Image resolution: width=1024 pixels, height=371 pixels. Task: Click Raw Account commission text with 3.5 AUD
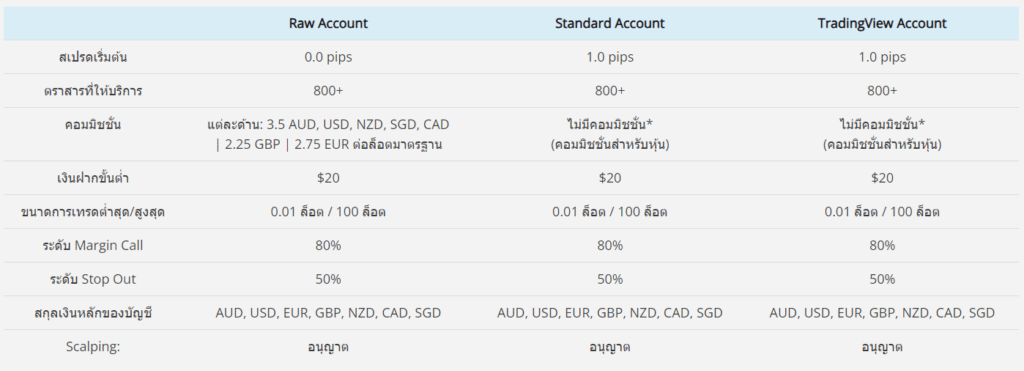pyautogui.click(x=328, y=135)
